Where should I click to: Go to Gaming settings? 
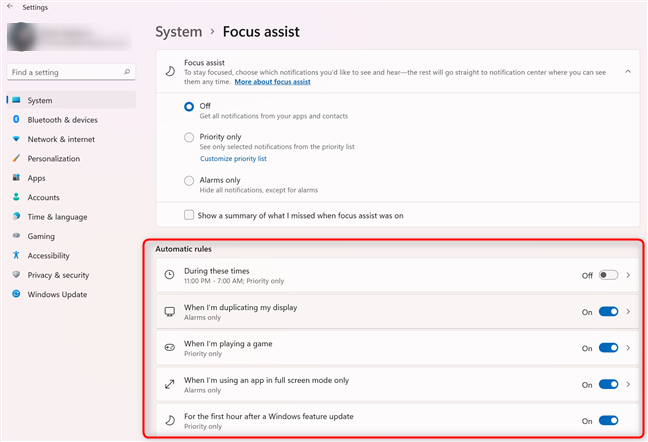(x=71, y=236)
